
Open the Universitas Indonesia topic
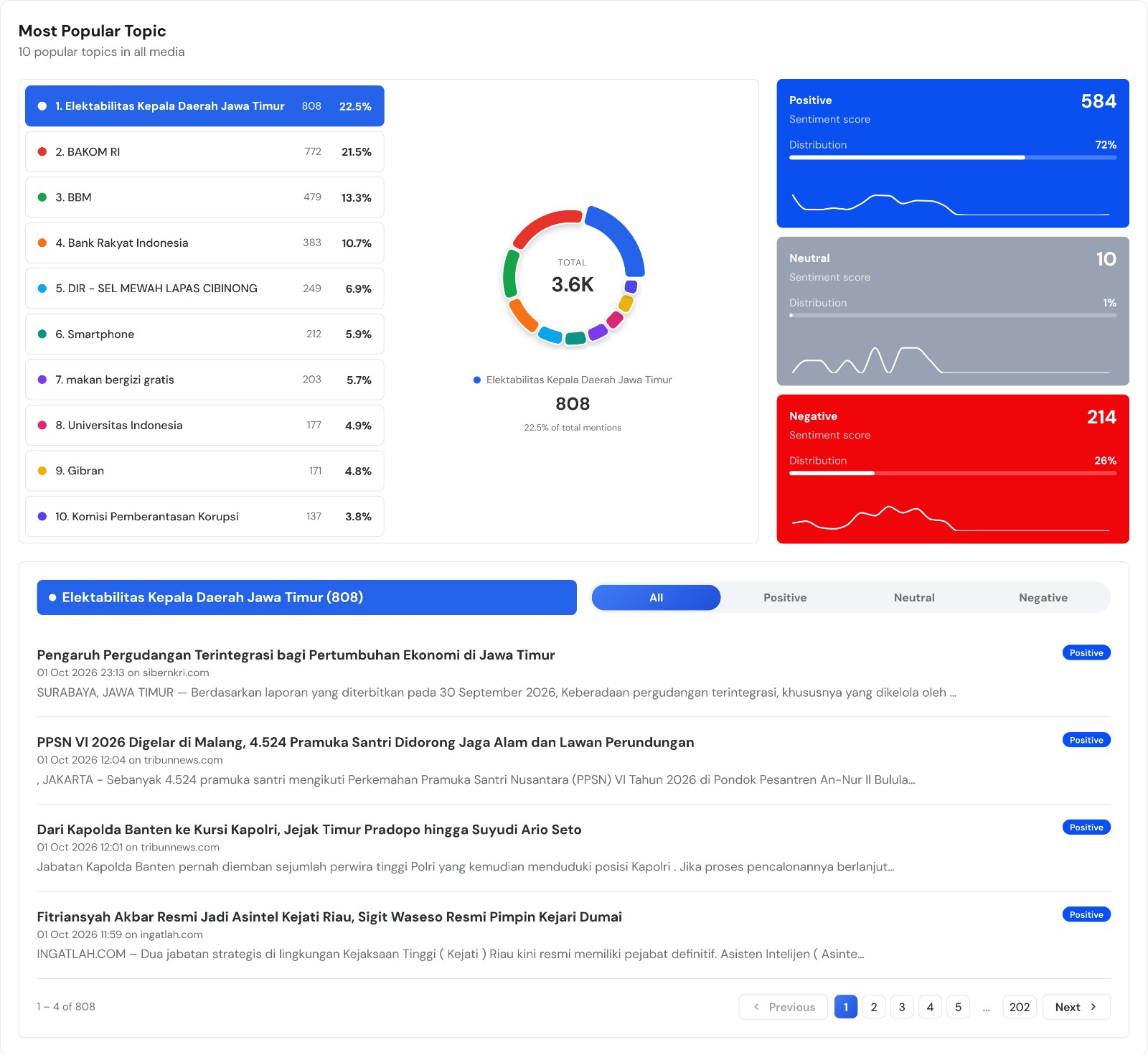tap(204, 425)
